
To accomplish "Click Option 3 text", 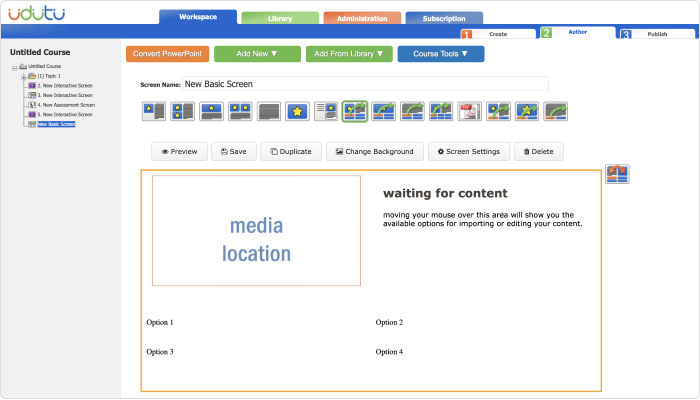I will point(160,352).
